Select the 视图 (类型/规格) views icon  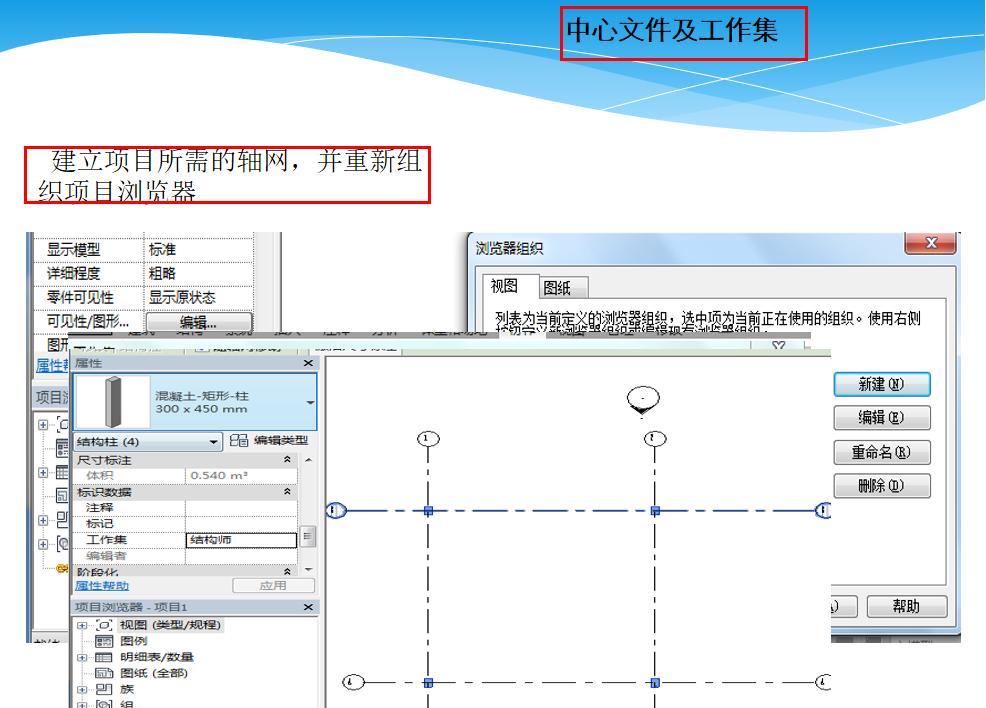(x=104, y=624)
